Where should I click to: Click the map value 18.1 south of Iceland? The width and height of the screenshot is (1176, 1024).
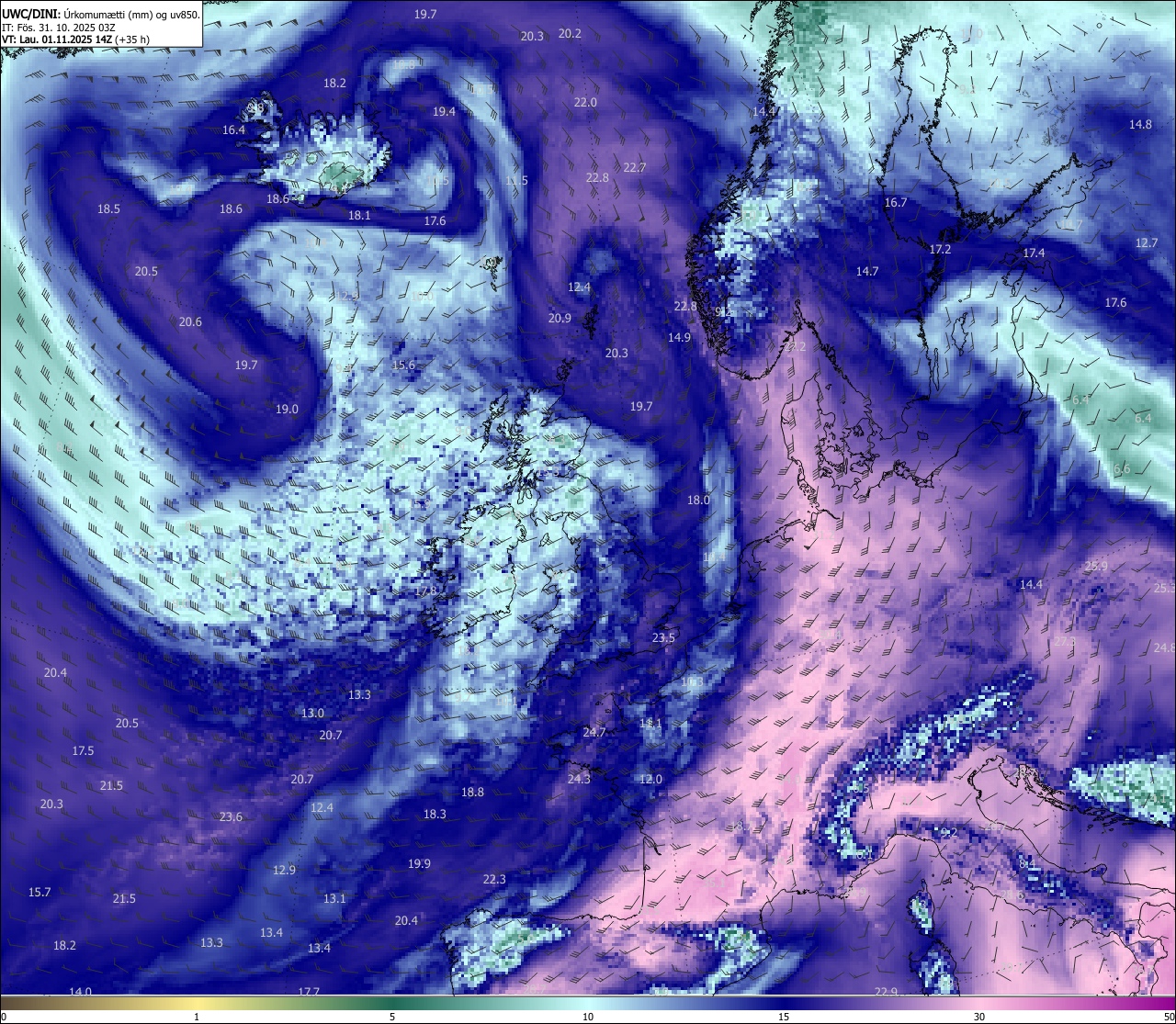(359, 215)
